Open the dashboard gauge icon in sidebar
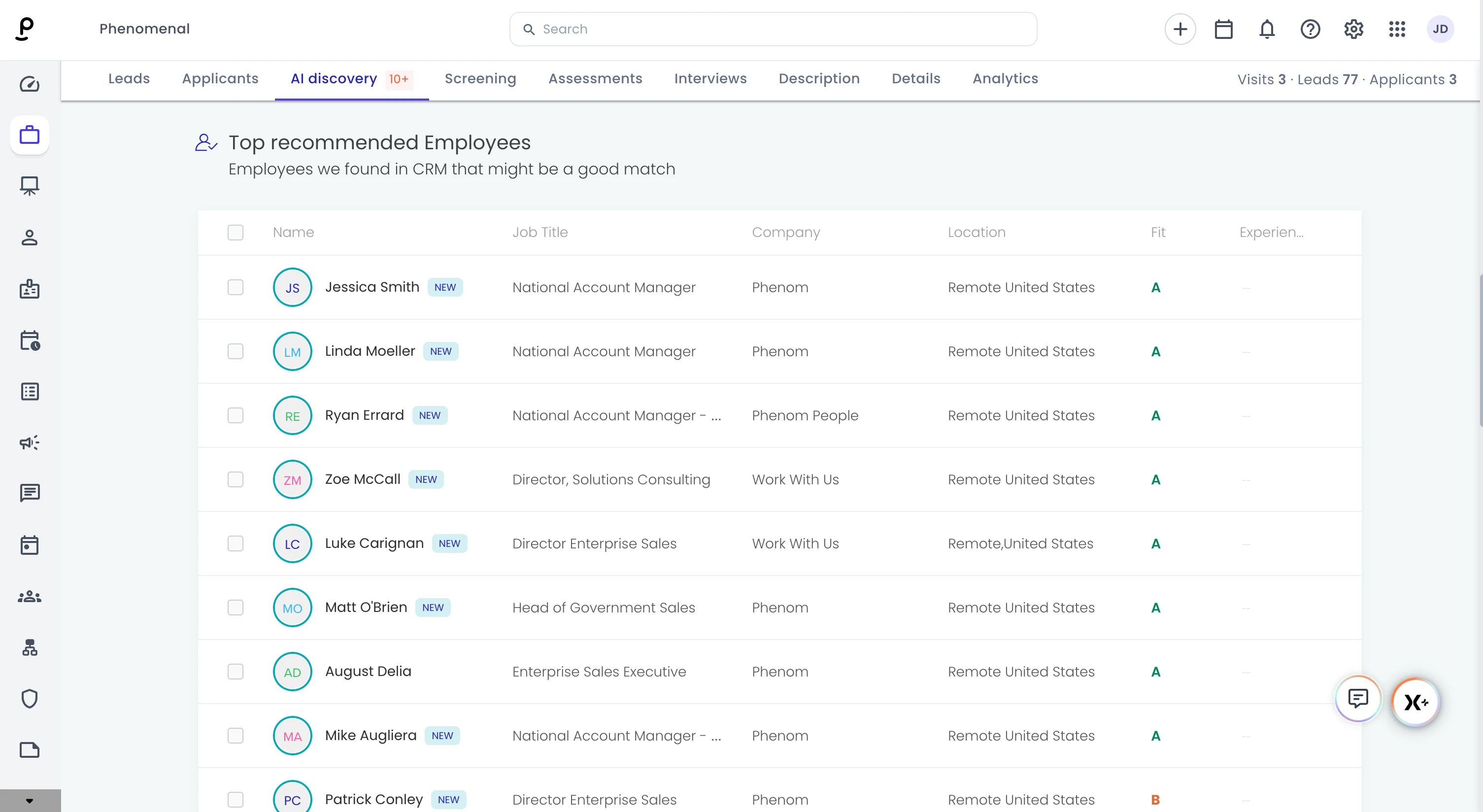 tap(30, 84)
